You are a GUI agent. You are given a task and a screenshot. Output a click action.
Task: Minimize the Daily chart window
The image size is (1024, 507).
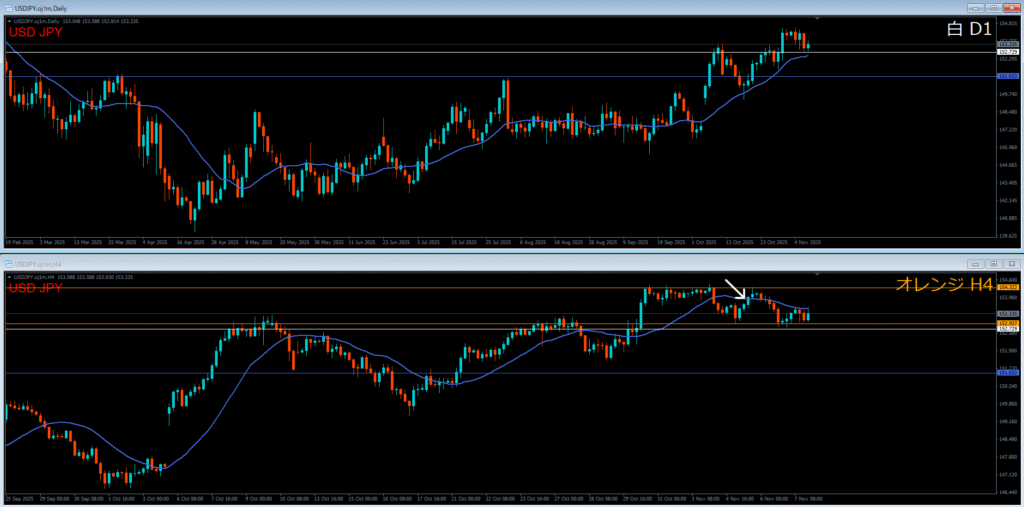click(975, 7)
